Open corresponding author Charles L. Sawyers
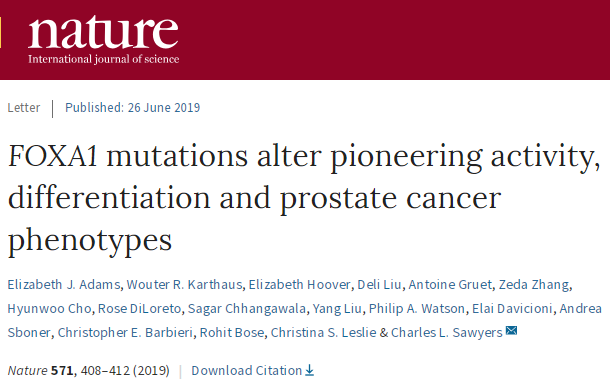This screenshot has width=611, height=383. [447, 333]
